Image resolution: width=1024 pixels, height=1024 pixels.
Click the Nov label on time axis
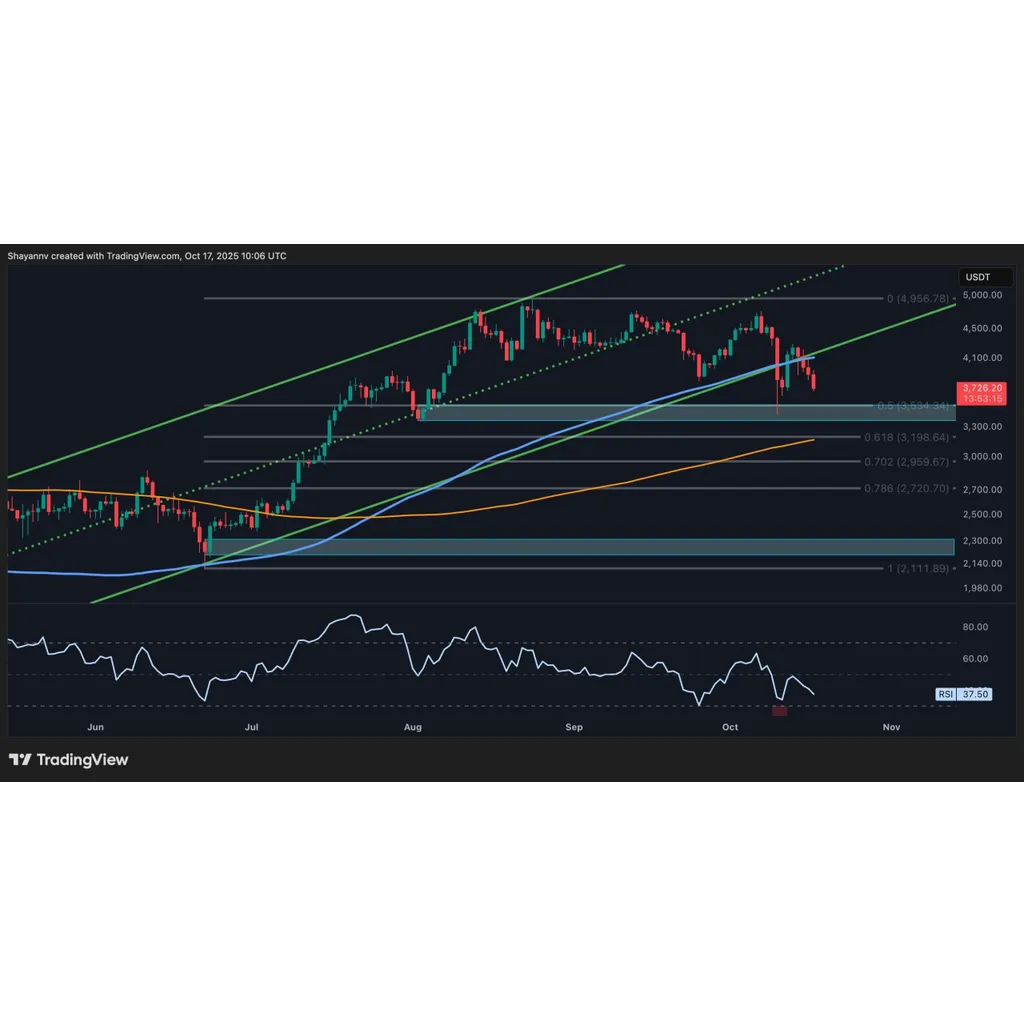click(891, 727)
